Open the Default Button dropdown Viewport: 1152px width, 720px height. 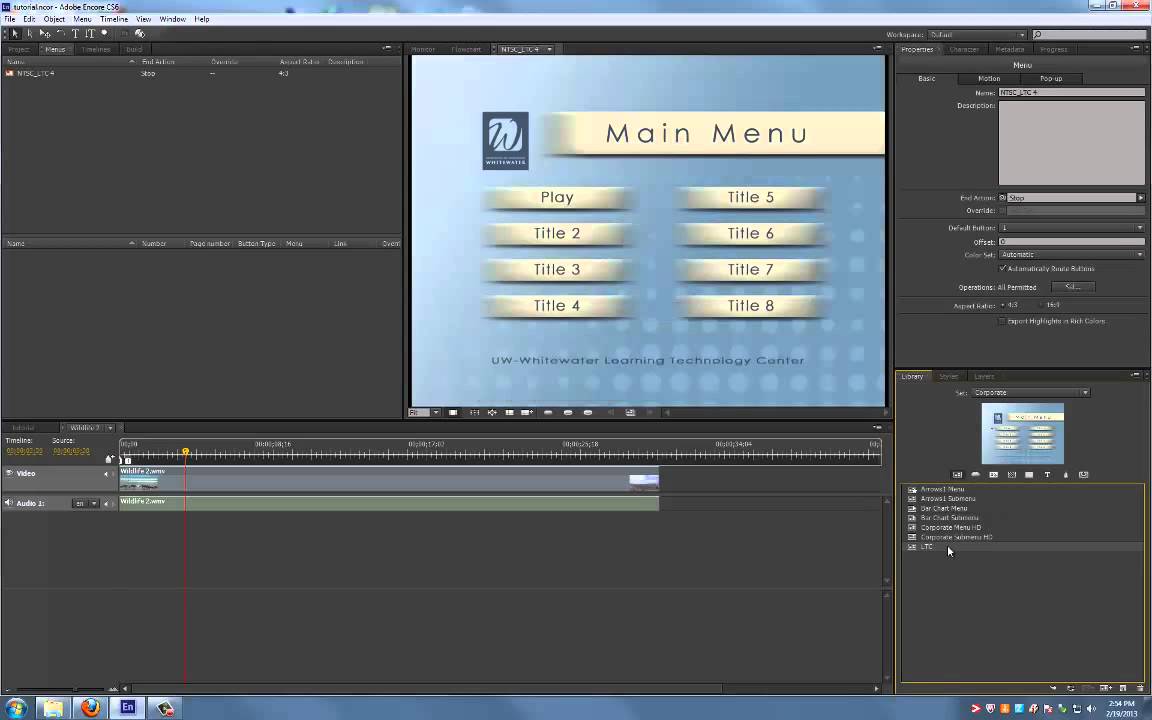coord(1071,228)
